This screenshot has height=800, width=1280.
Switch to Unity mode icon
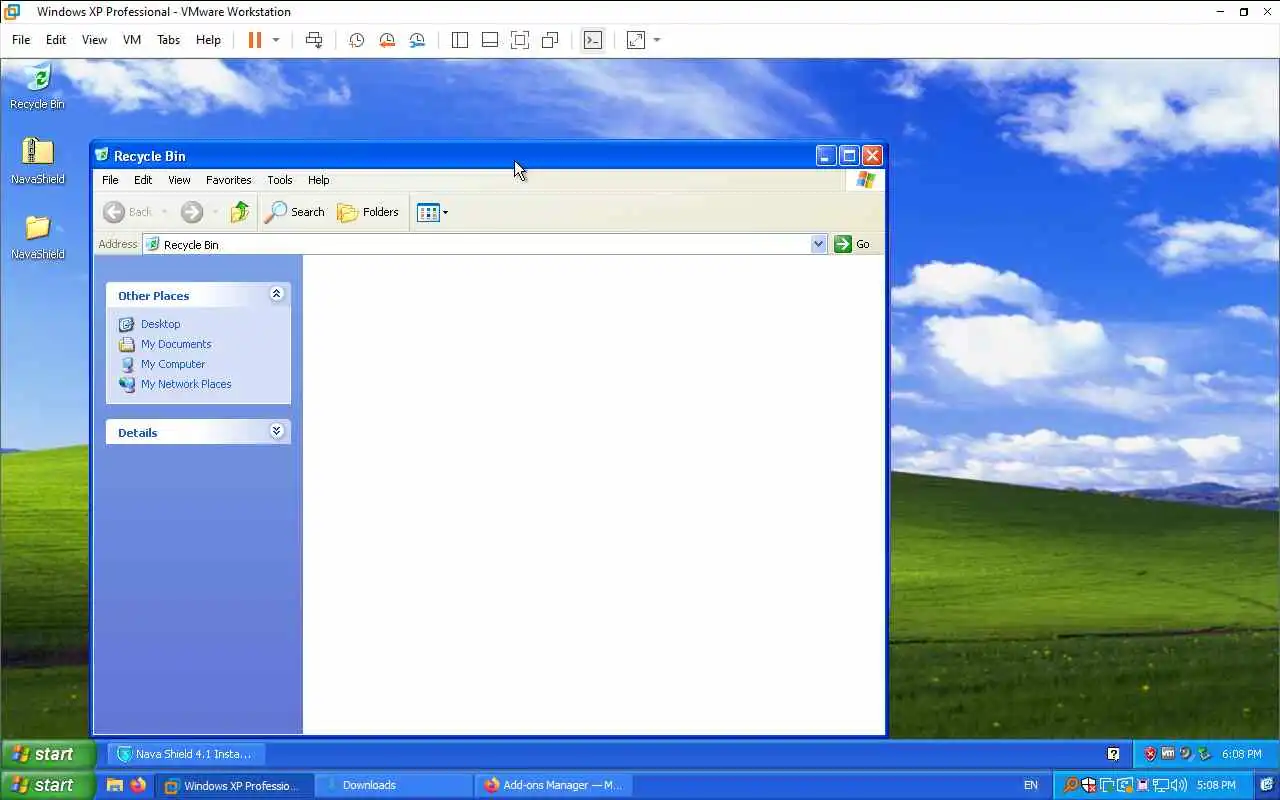click(x=550, y=40)
